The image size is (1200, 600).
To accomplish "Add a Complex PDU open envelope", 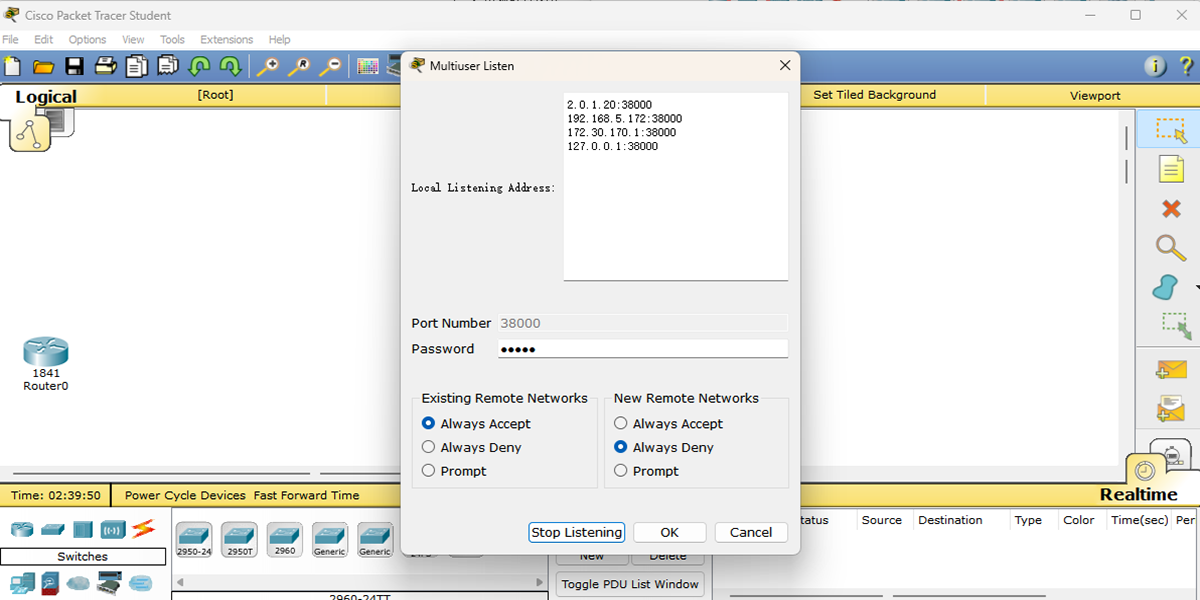I will 1170,408.
